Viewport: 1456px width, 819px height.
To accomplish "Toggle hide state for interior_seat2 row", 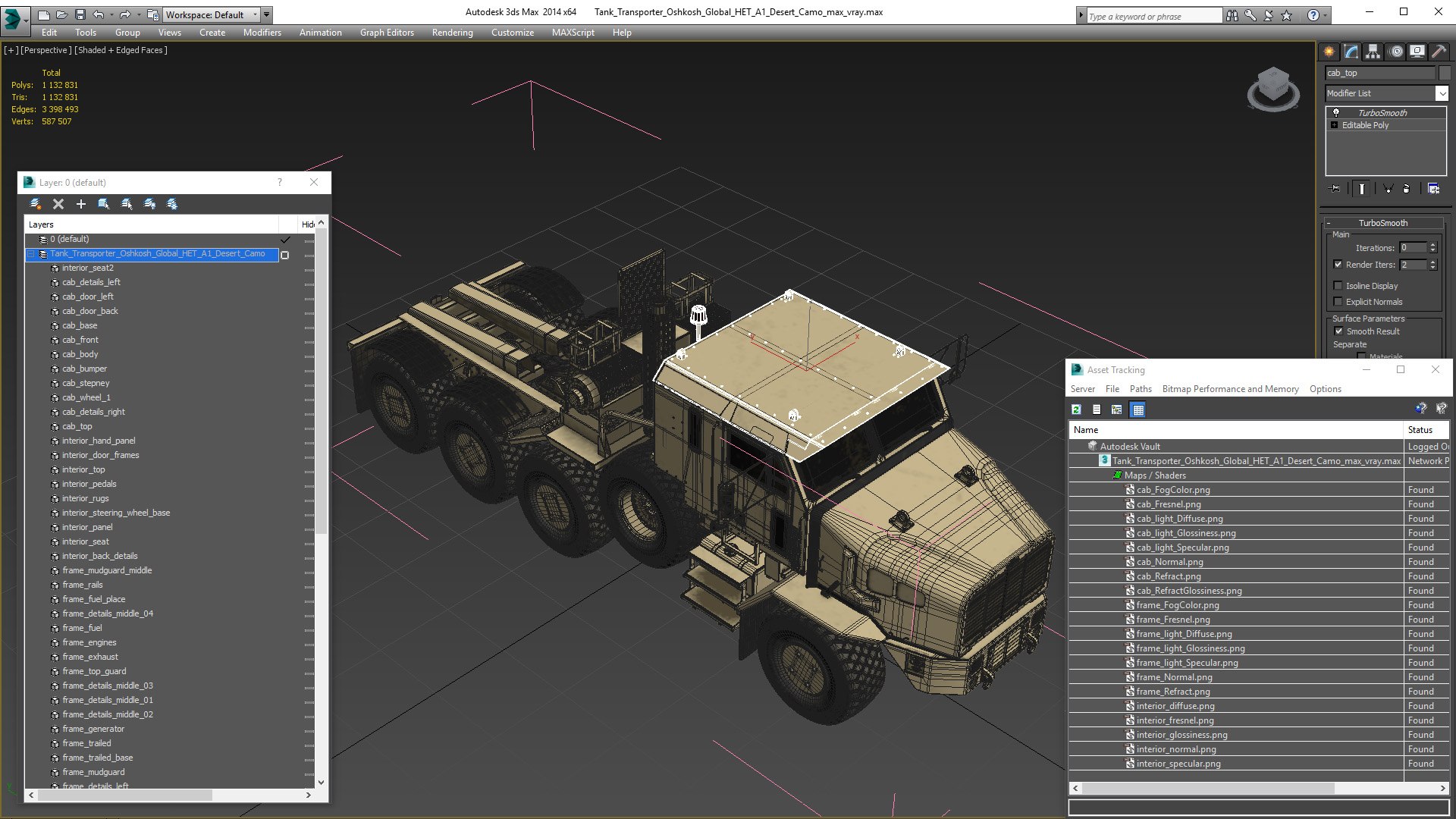I will 309,268.
